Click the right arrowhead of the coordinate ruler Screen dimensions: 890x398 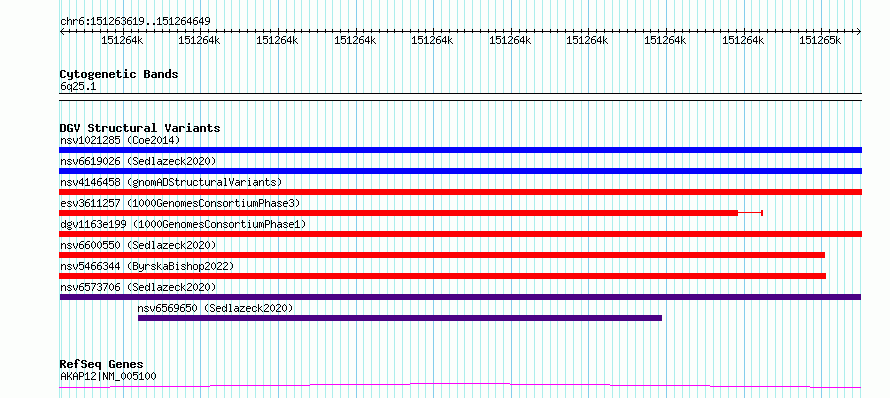click(x=859, y=32)
